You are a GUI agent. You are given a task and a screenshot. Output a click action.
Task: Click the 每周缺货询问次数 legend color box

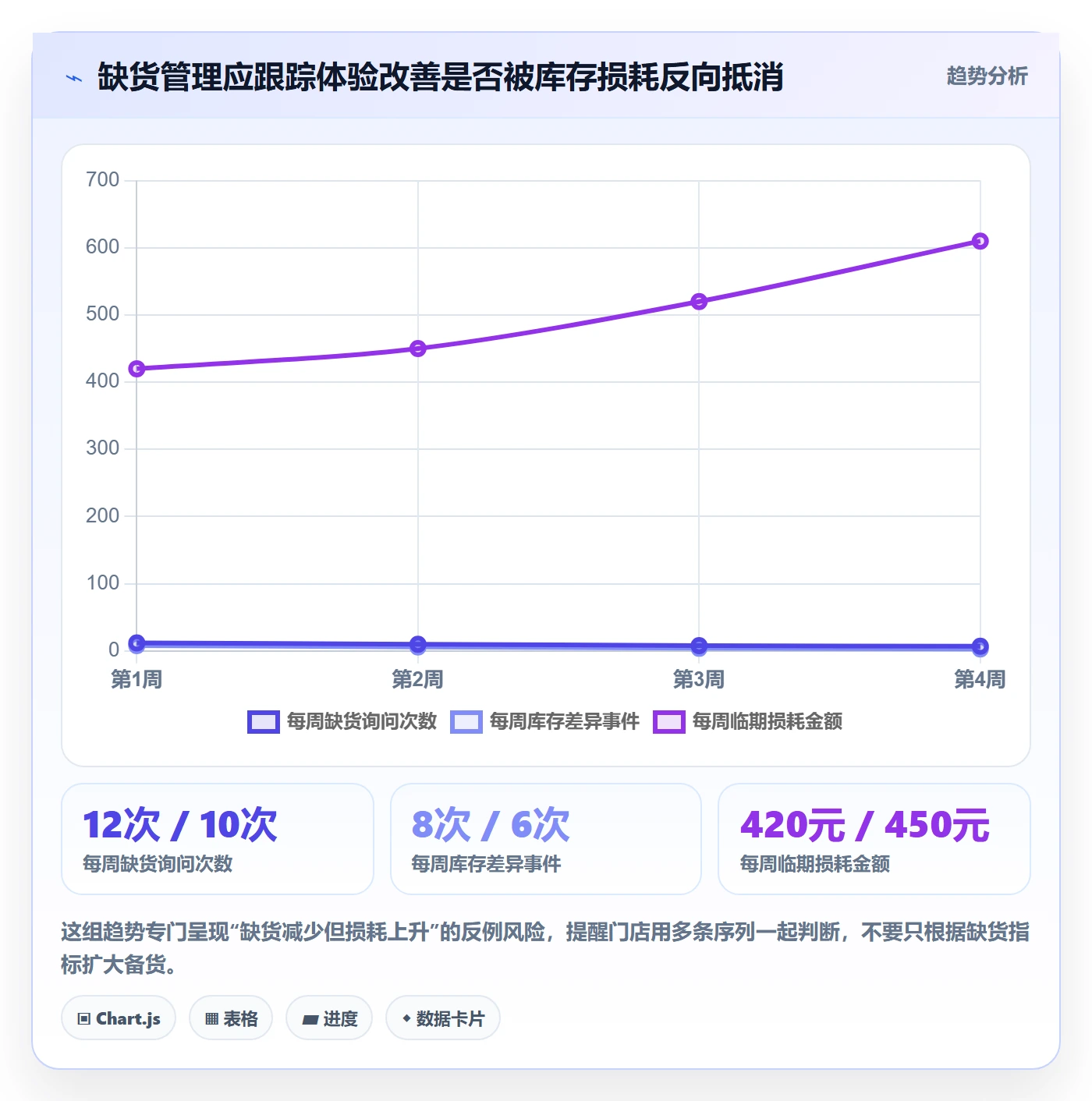point(263,722)
